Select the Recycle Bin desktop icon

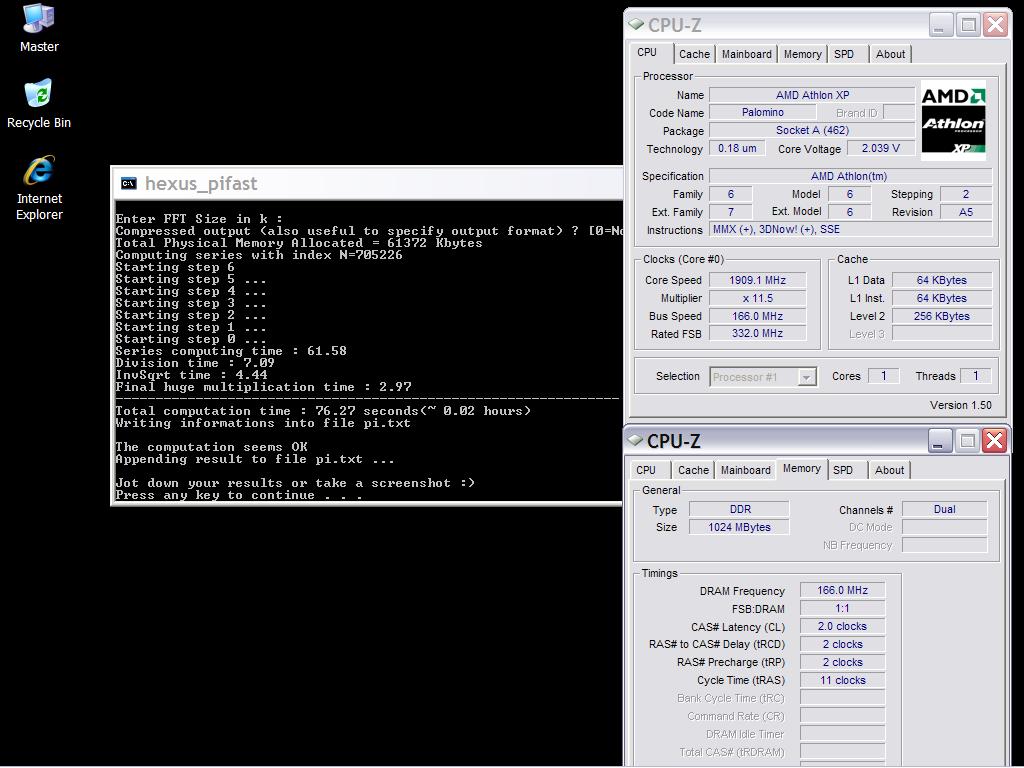click(x=39, y=104)
